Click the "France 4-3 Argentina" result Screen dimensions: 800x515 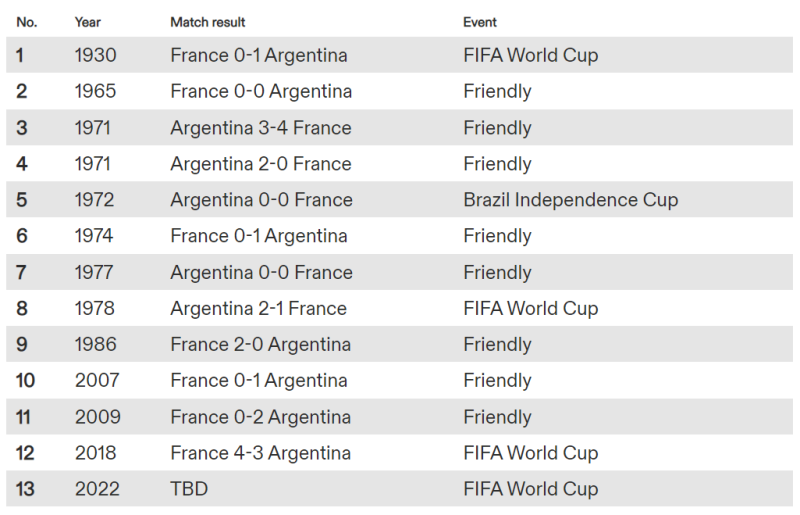[x=261, y=453]
